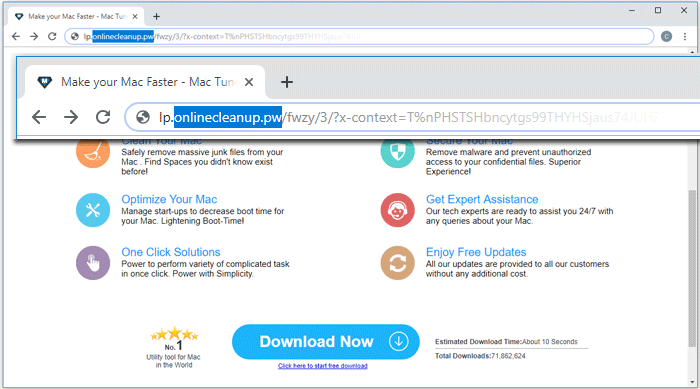Open a new tab with the small plus button

click(156, 17)
